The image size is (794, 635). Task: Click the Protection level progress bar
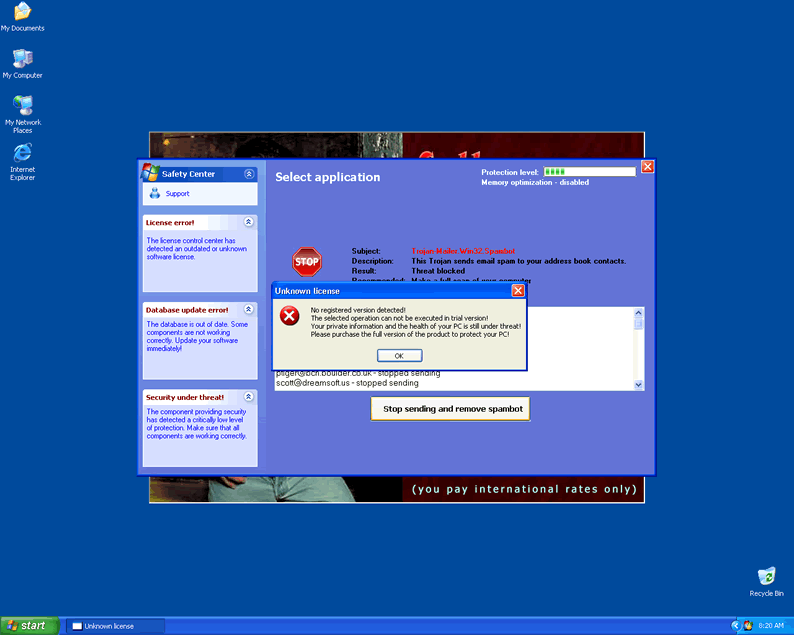pos(588,172)
